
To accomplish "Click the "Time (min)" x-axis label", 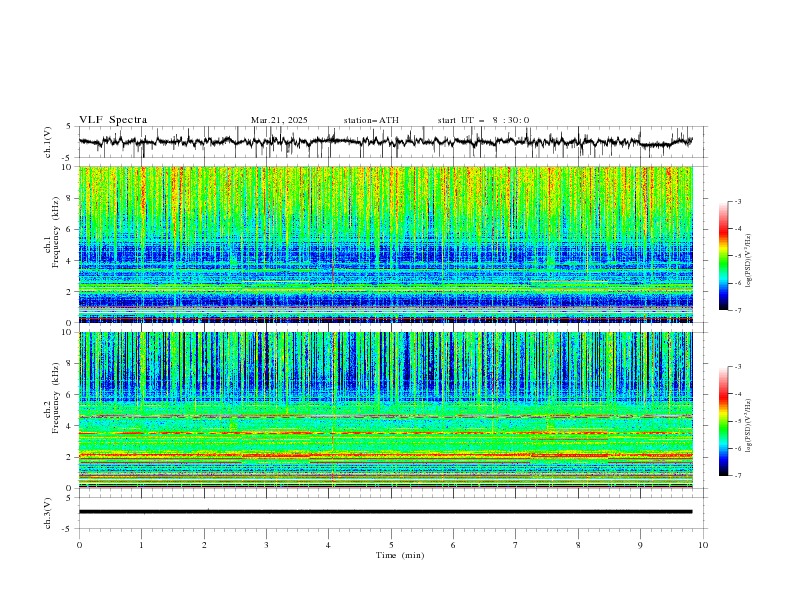I will coord(400,555).
